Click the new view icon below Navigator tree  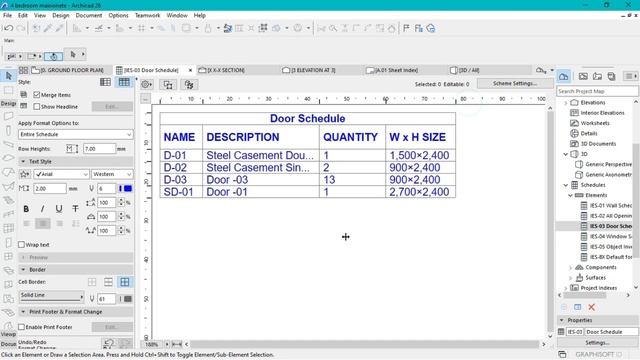click(578, 307)
